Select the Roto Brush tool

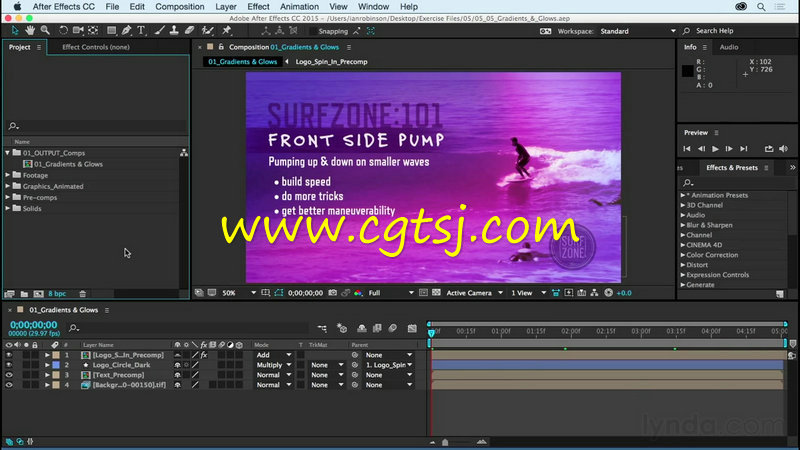point(207,31)
